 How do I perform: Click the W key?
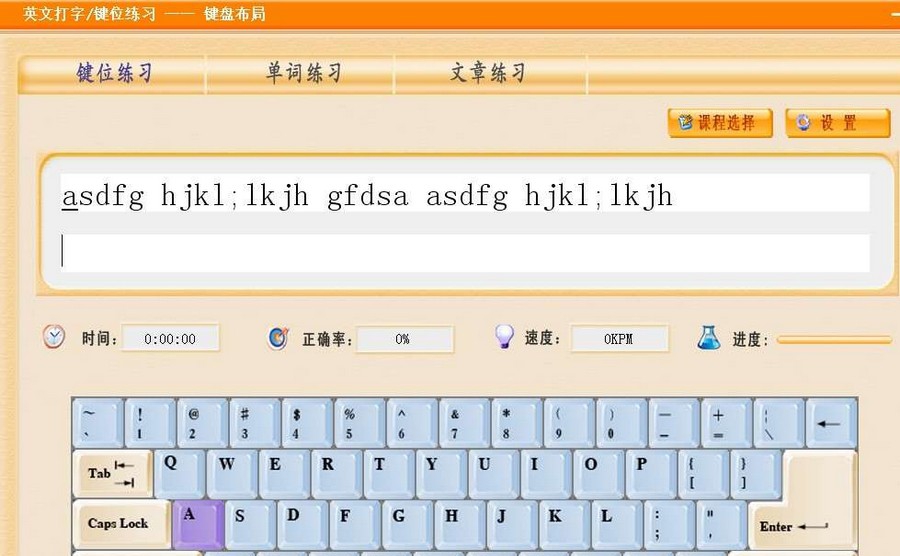point(232,473)
